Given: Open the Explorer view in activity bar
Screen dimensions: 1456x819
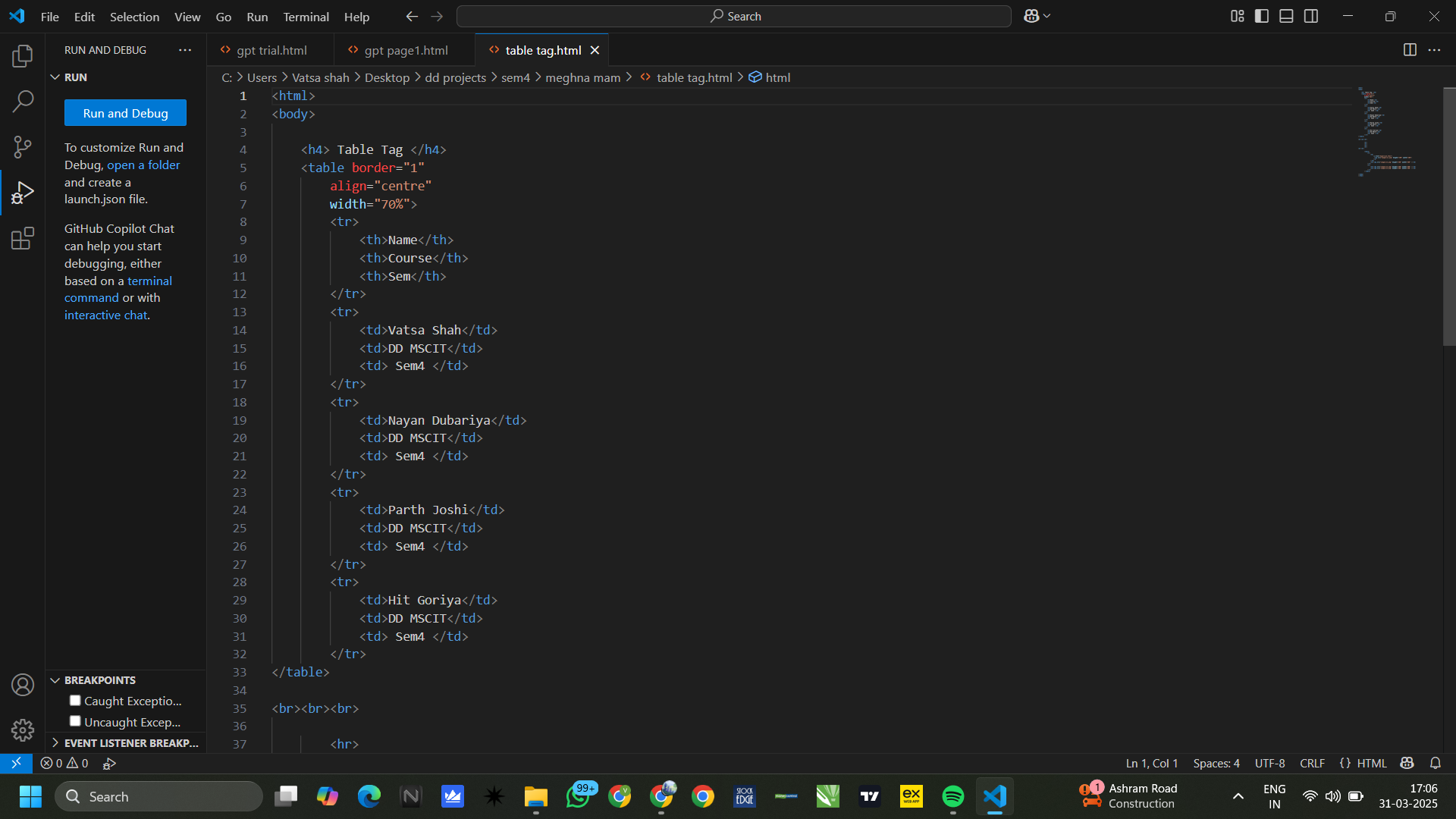Looking at the screenshot, I should [23, 55].
